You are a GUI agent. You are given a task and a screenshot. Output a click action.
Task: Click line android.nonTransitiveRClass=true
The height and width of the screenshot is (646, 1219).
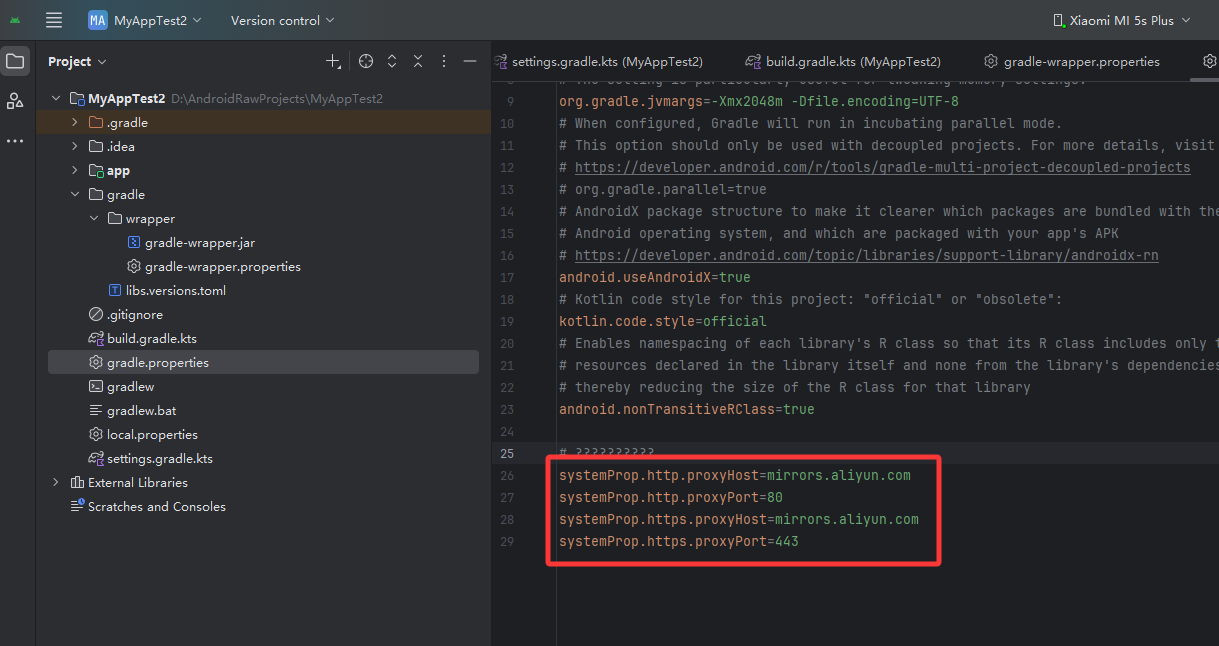[686, 410]
